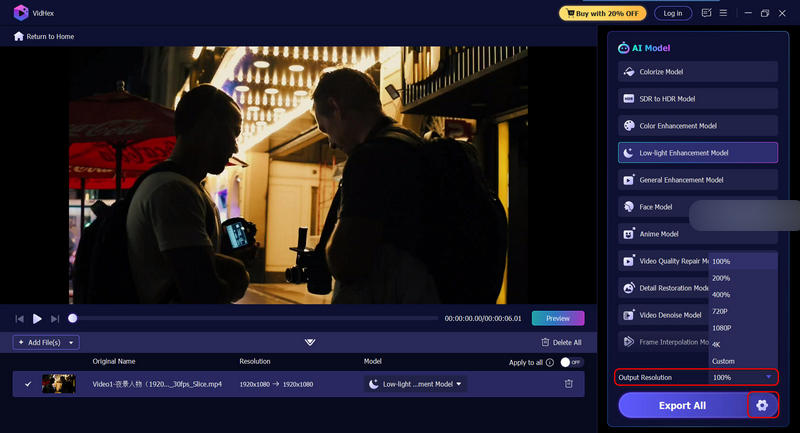Image resolution: width=800 pixels, height=433 pixels.
Task: Skip to next frame
Action: coord(55,319)
